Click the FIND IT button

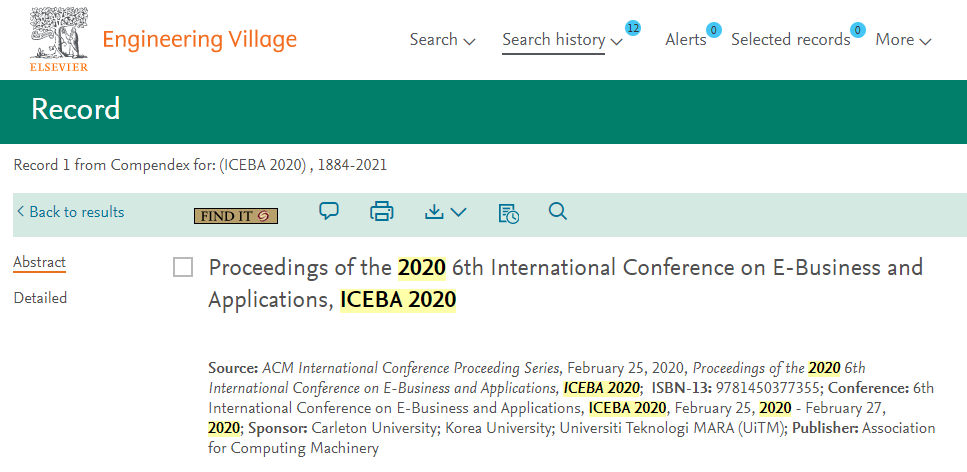click(236, 216)
